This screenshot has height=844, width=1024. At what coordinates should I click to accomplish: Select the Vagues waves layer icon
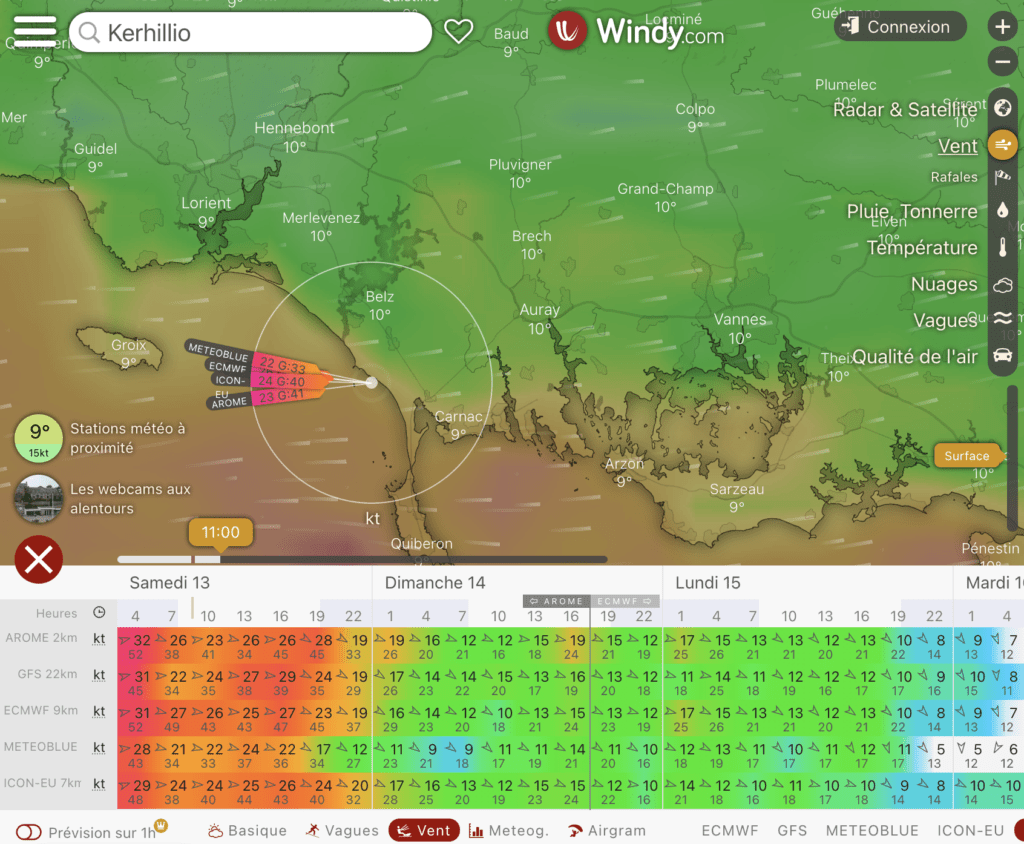(1003, 319)
